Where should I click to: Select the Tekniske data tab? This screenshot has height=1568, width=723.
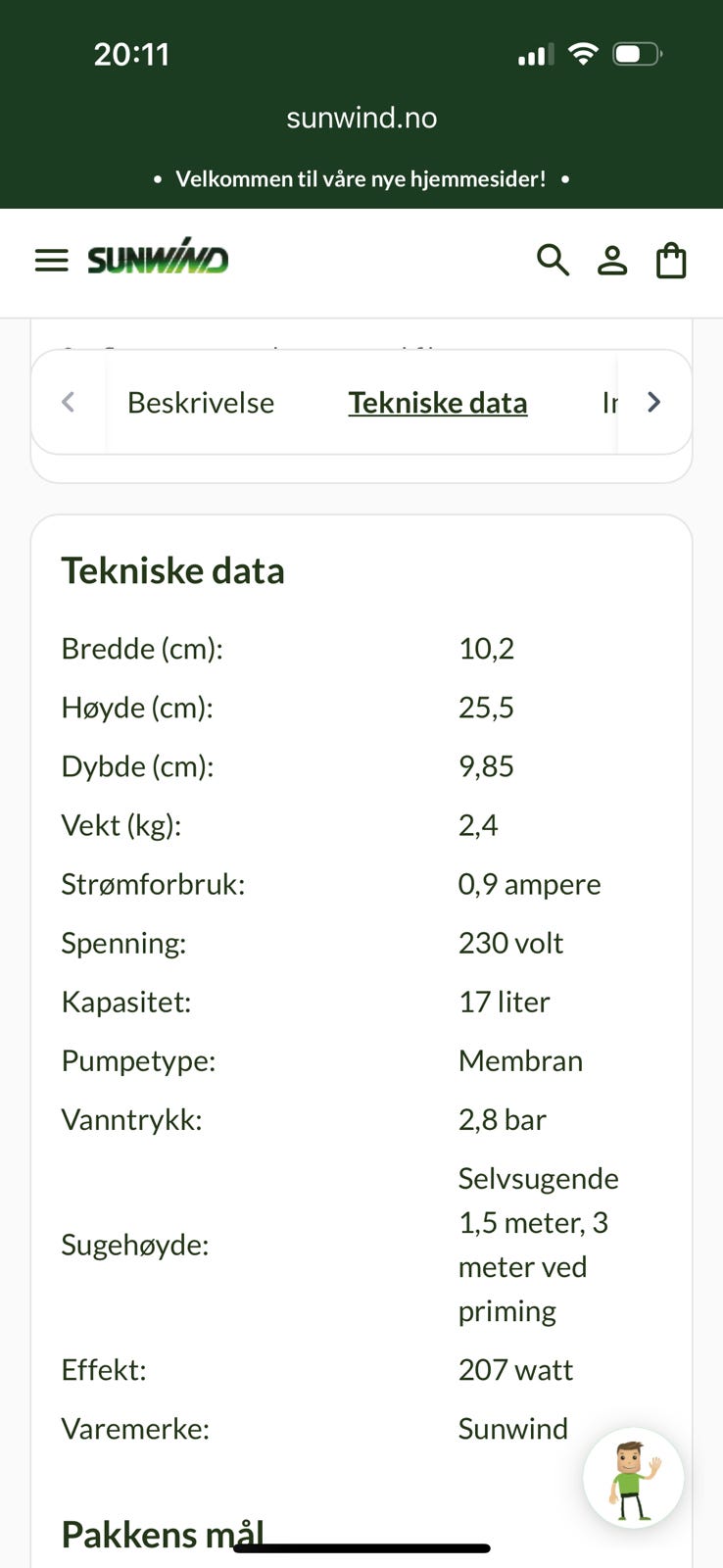point(438,403)
